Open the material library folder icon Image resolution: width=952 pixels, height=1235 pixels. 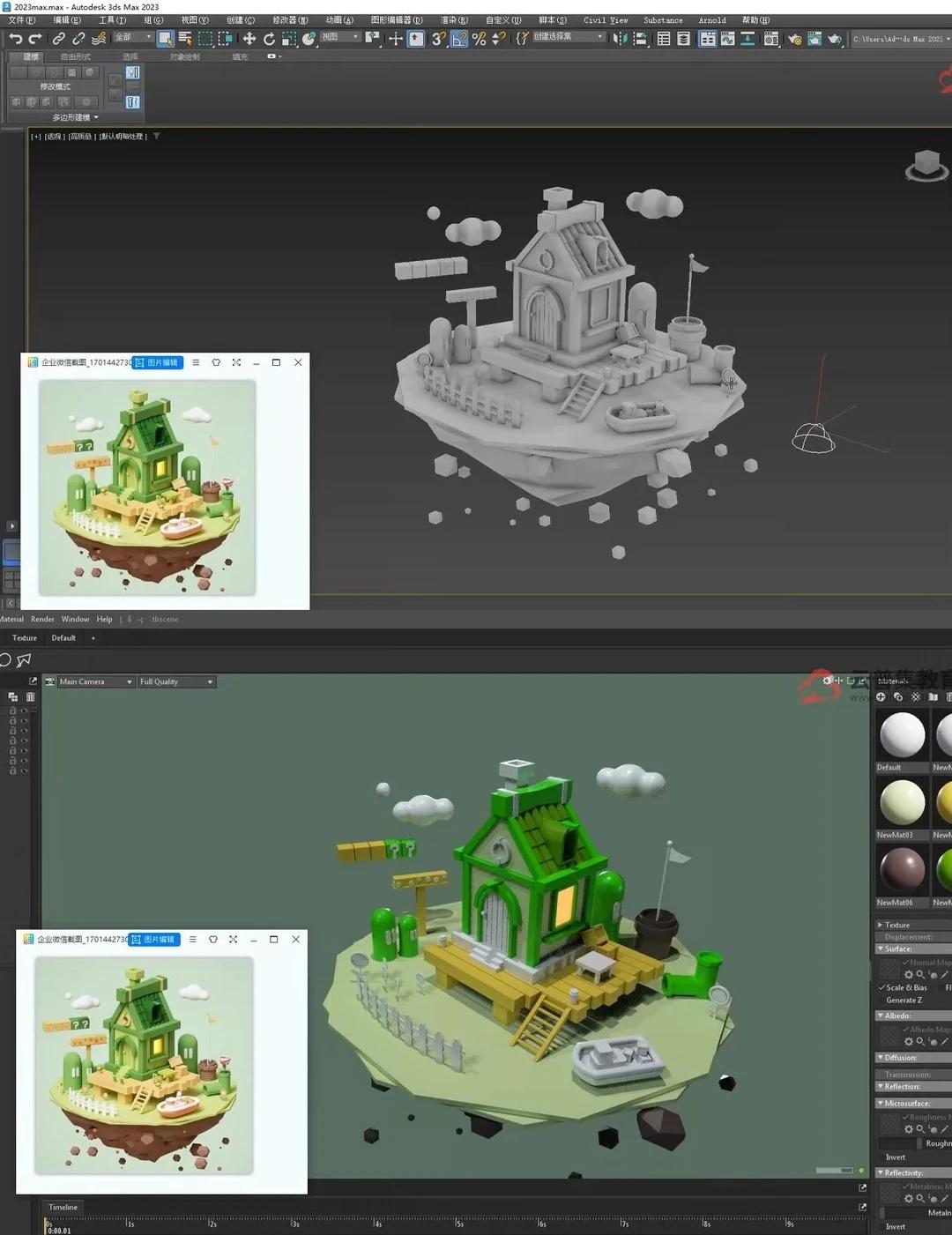point(933,696)
